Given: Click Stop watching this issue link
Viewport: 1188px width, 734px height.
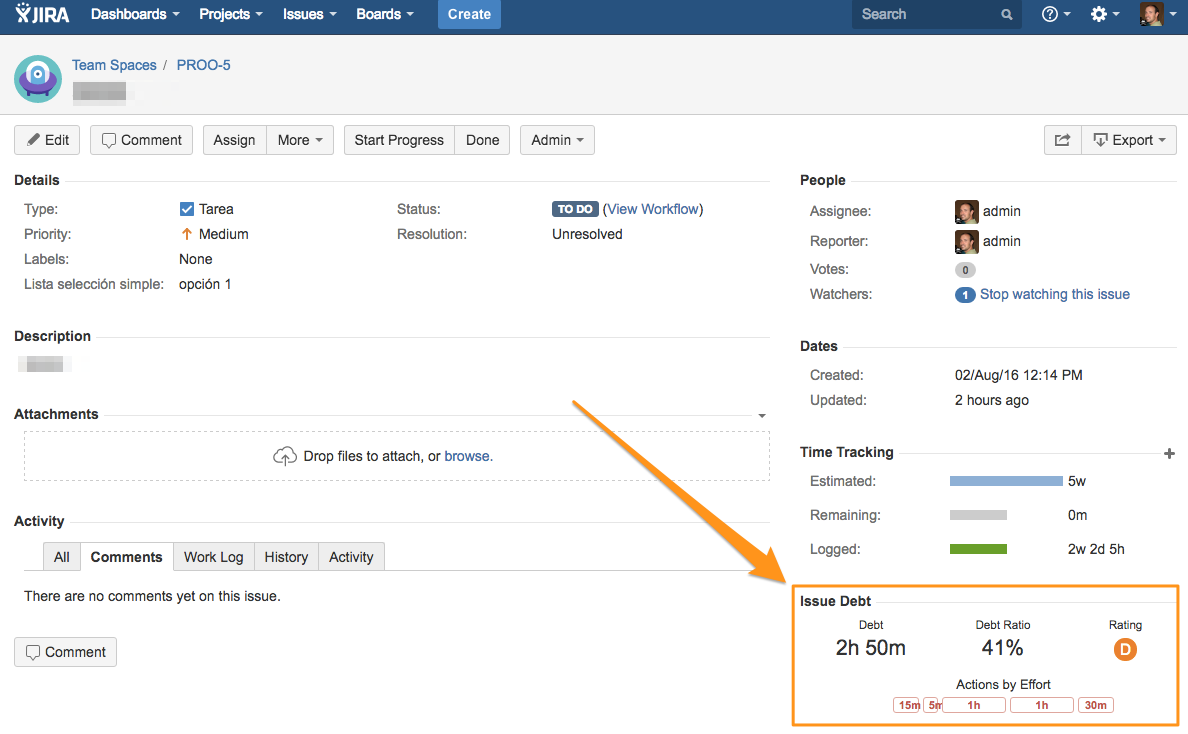Looking at the screenshot, I should (x=1054, y=294).
